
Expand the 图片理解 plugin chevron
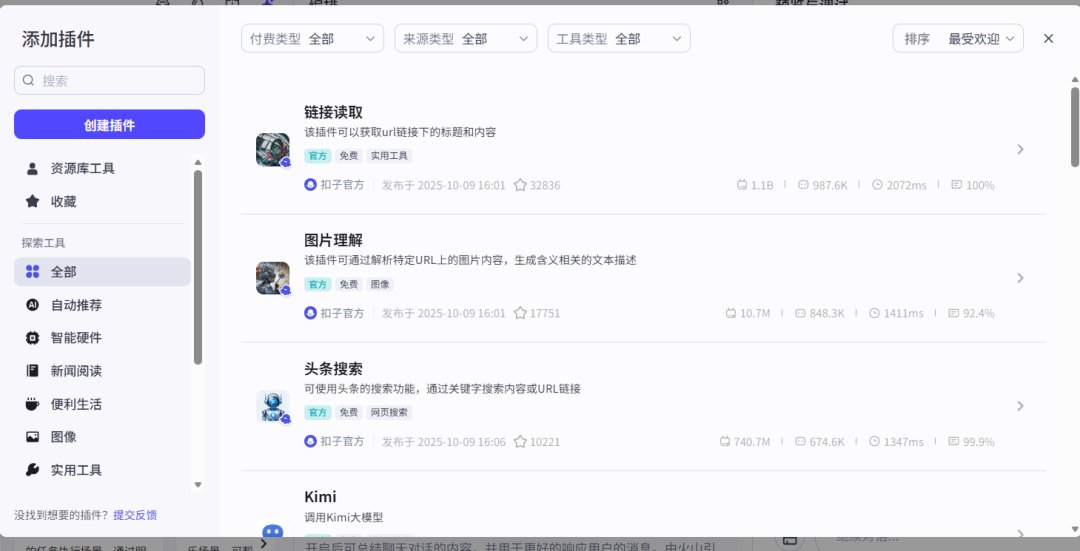[x=1021, y=278]
